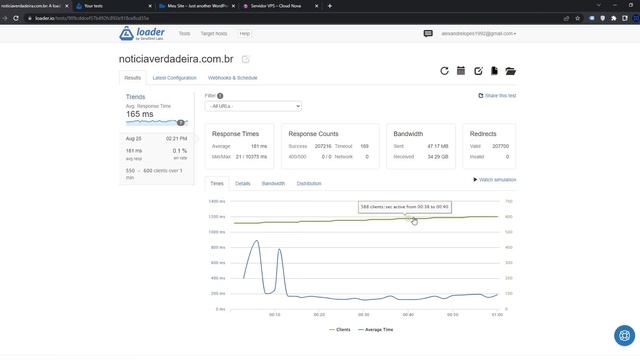The height and width of the screenshot is (360, 640).
Task: Reload page with browser refresh icon
Action: 16,18
